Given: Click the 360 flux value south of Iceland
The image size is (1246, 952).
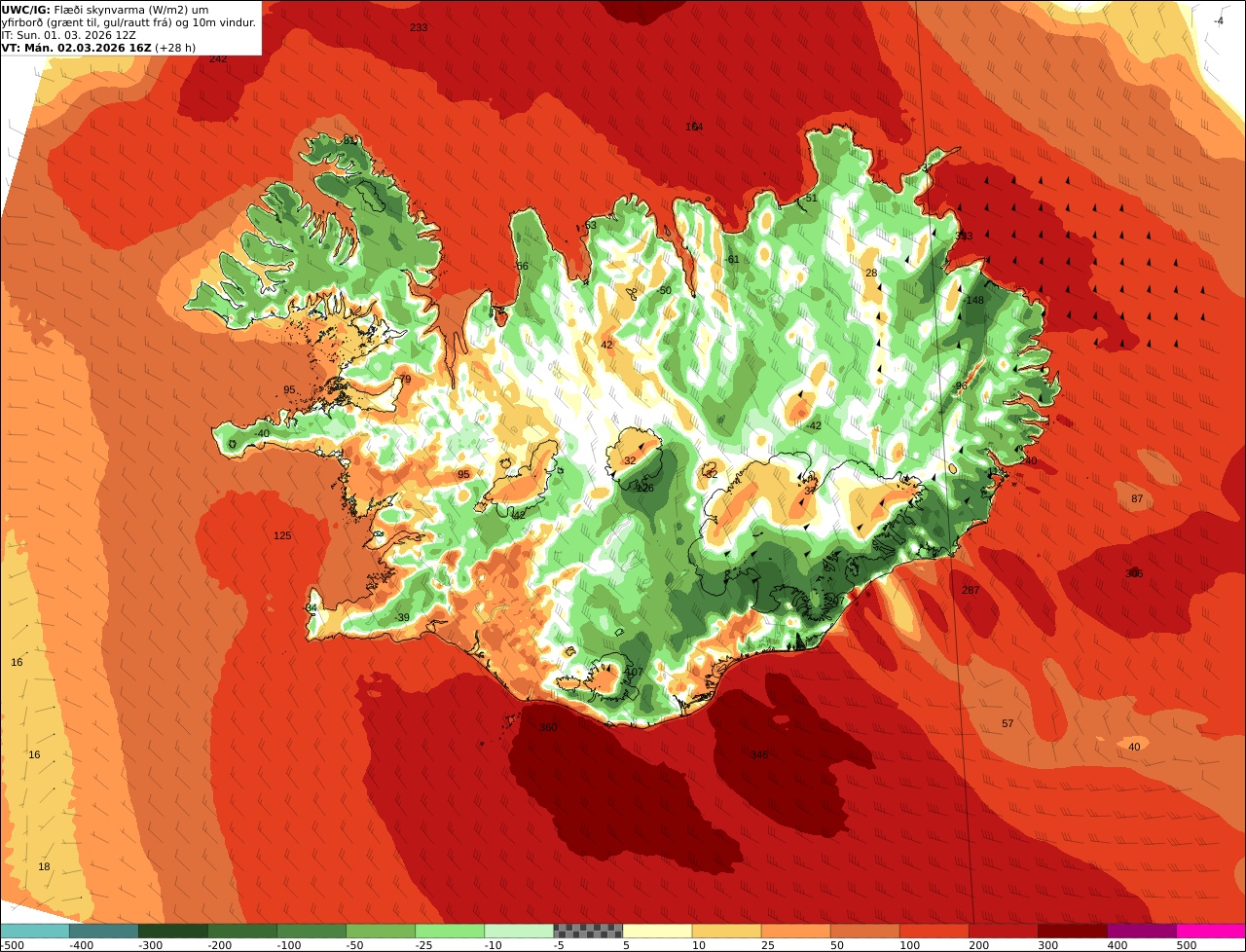Looking at the screenshot, I should tap(548, 727).
